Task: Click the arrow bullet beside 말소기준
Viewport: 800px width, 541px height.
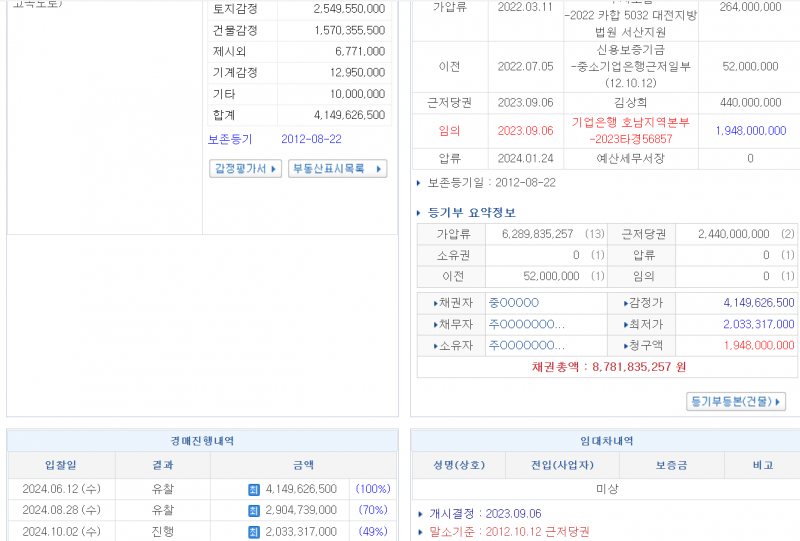Action: tap(420, 532)
